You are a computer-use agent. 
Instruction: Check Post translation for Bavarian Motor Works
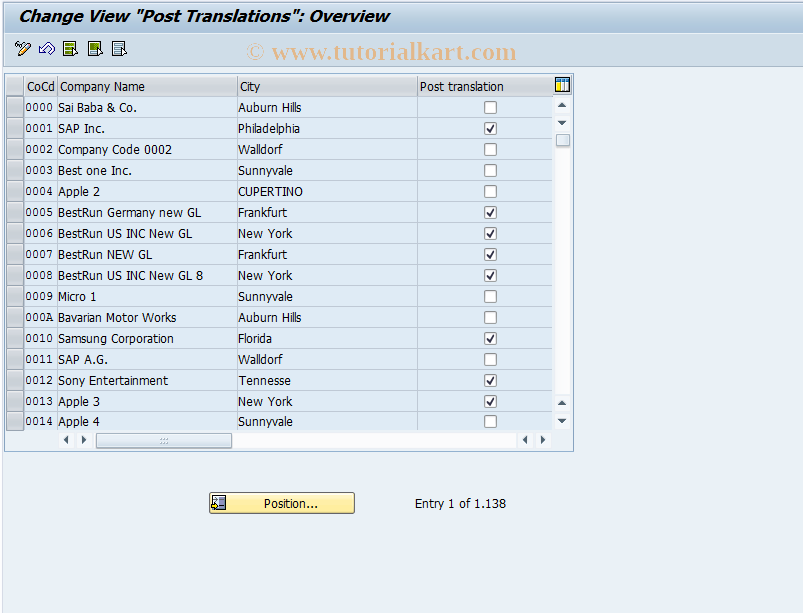(x=490, y=318)
